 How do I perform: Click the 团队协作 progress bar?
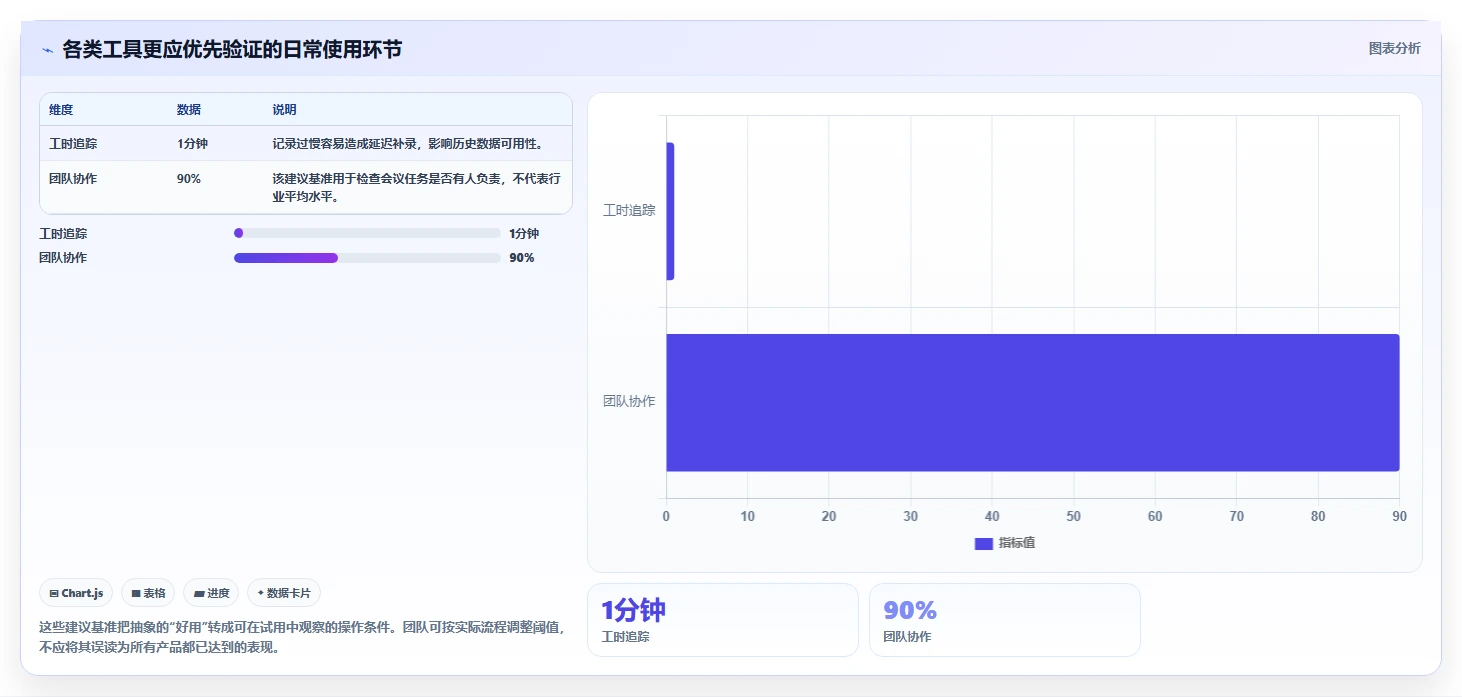pyautogui.click(x=367, y=257)
